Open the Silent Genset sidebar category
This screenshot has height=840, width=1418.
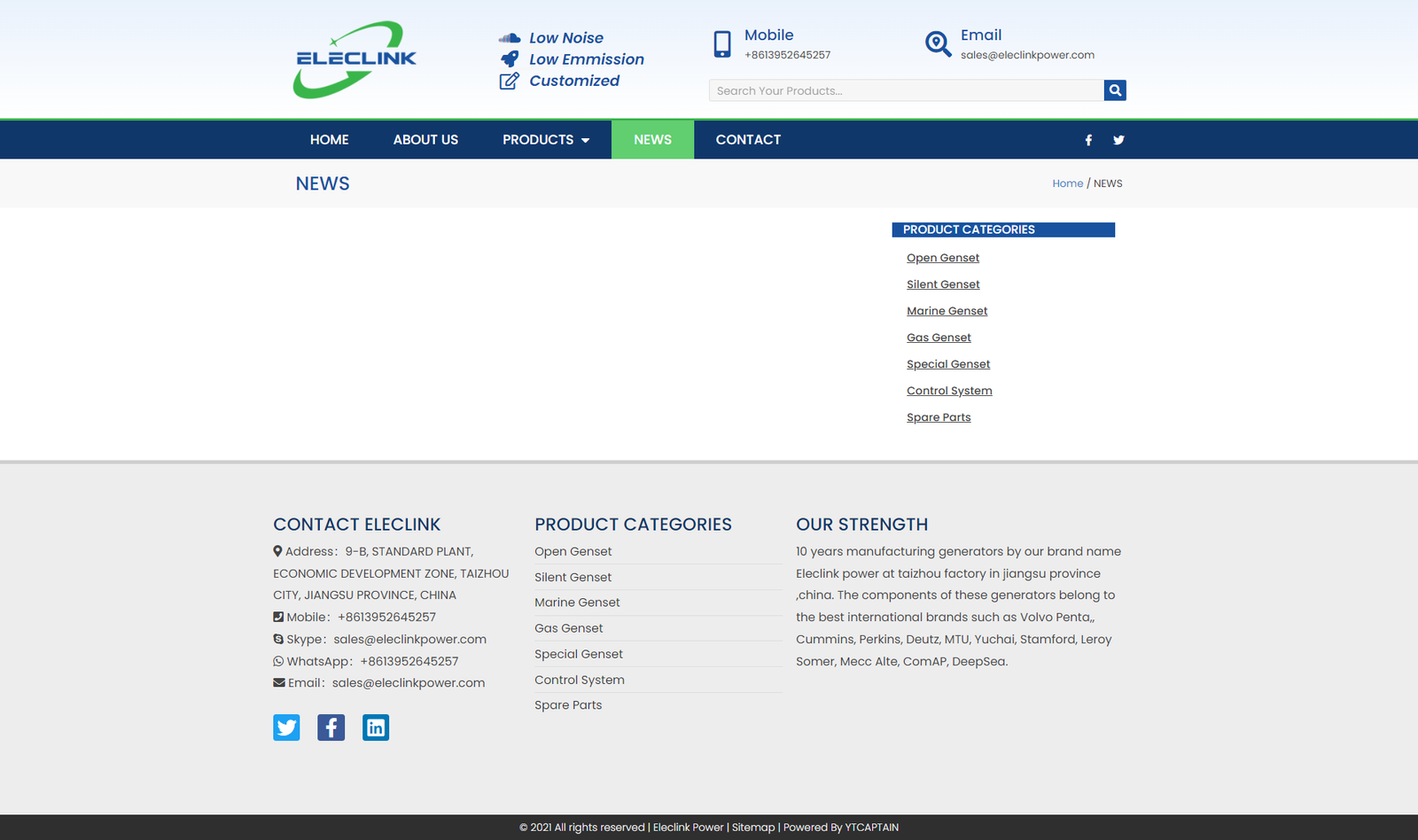point(943,284)
